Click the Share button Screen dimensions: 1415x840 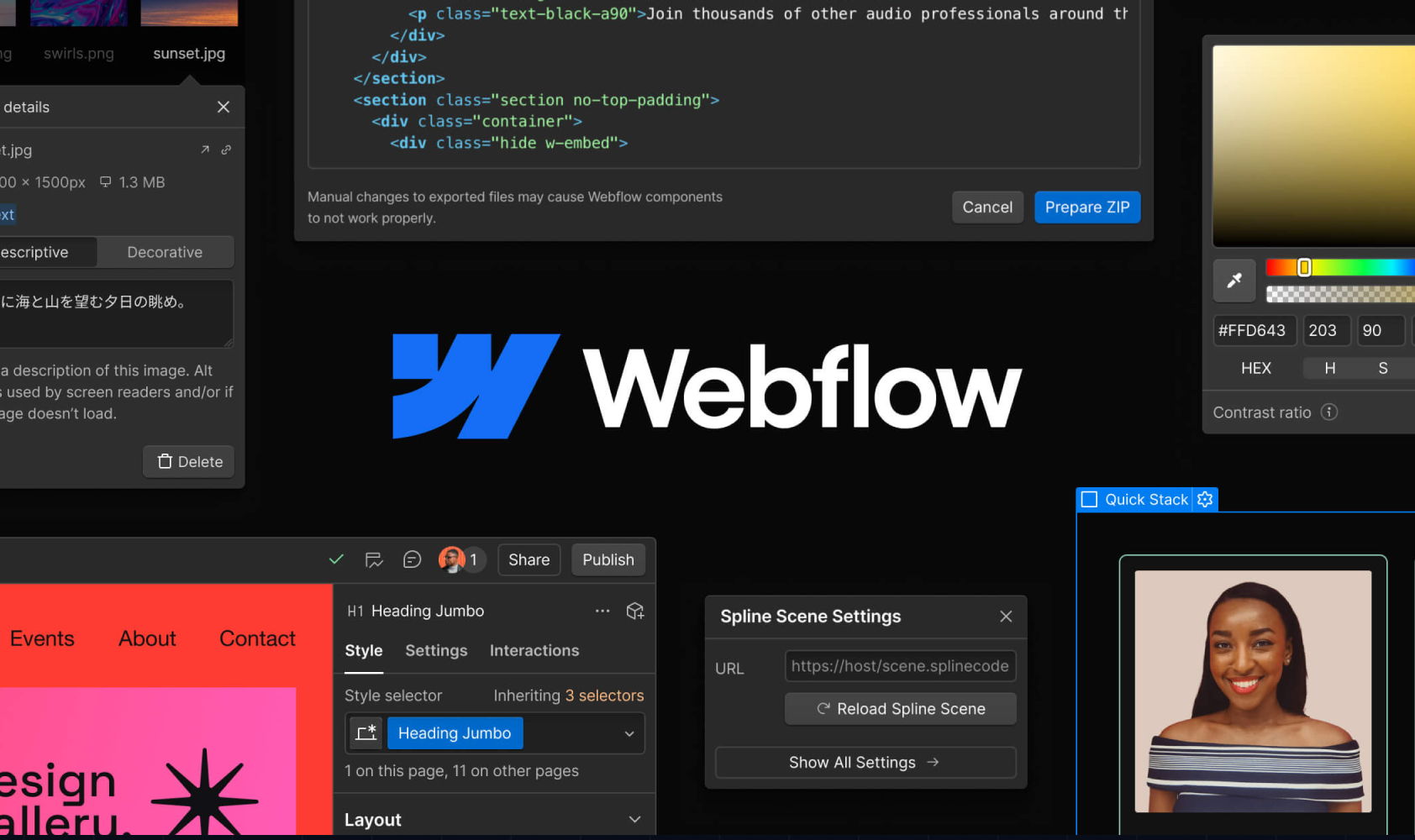coord(529,559)
